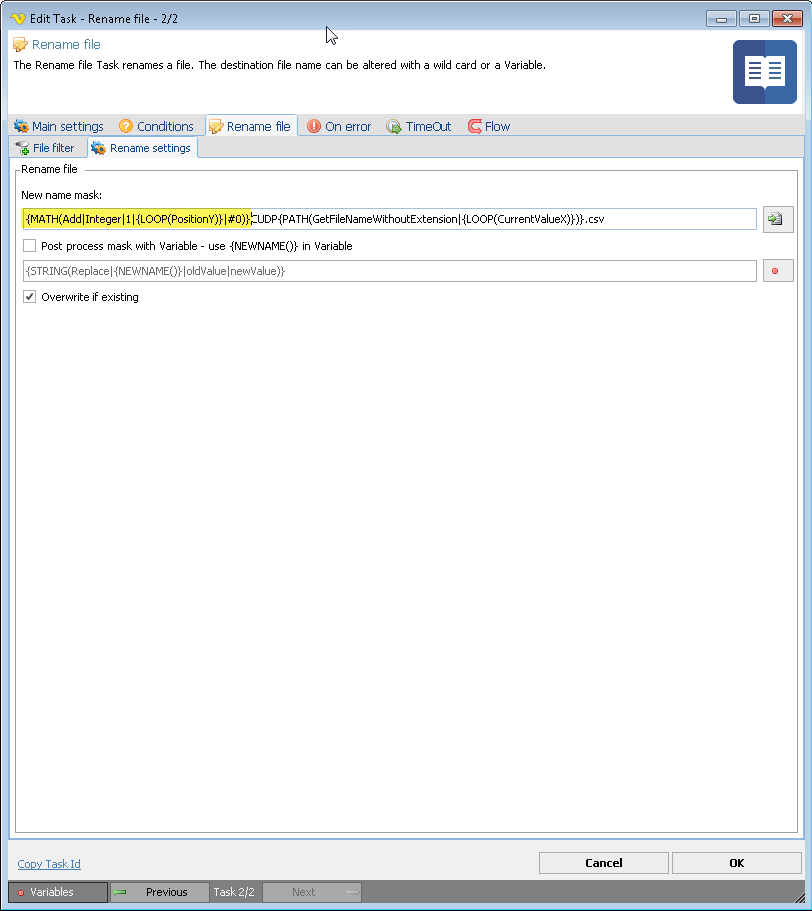Open the Main settings tab
This screenshot has width=812, height=911.
click(x=59, y=127)
